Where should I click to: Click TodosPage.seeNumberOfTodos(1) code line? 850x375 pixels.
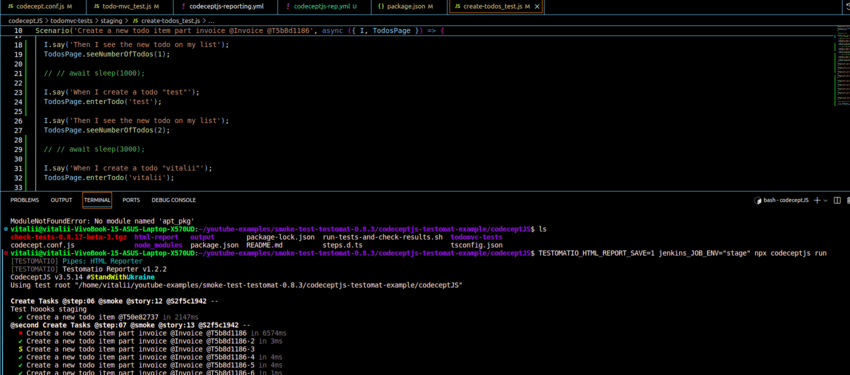click(107, 54)
